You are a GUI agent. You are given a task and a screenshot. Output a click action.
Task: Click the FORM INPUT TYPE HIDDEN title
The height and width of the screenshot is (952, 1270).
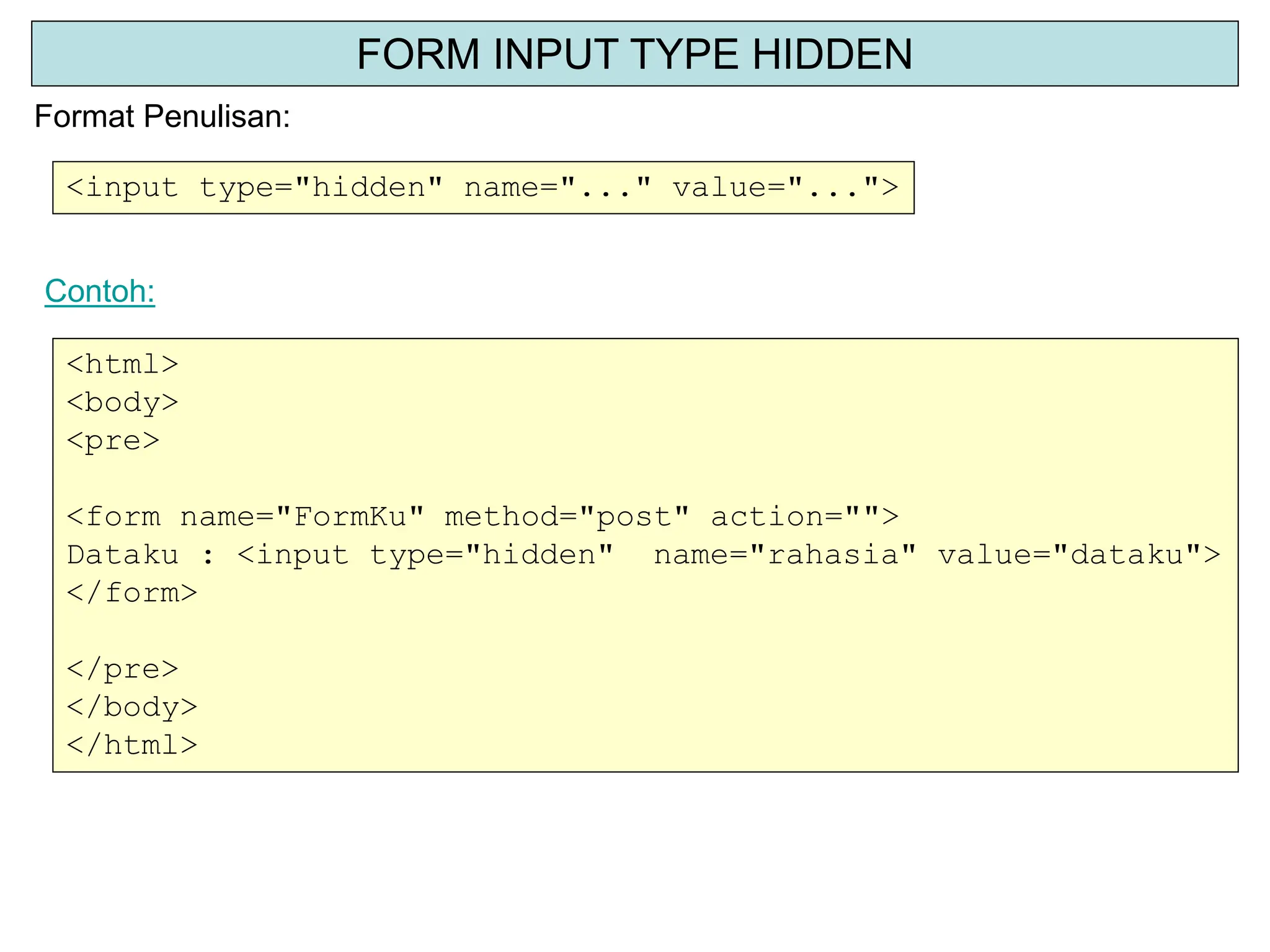tap(634, 54)
